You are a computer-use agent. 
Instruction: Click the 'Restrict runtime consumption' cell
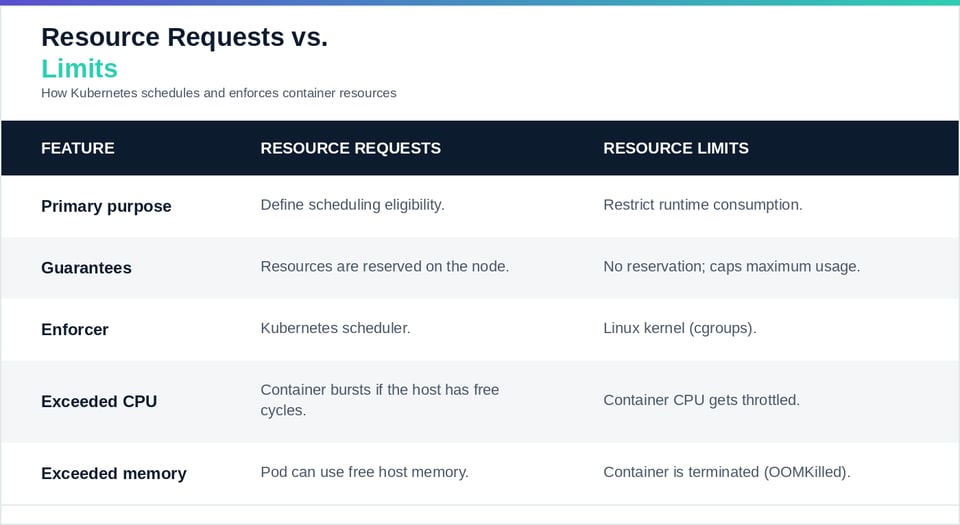703,205
